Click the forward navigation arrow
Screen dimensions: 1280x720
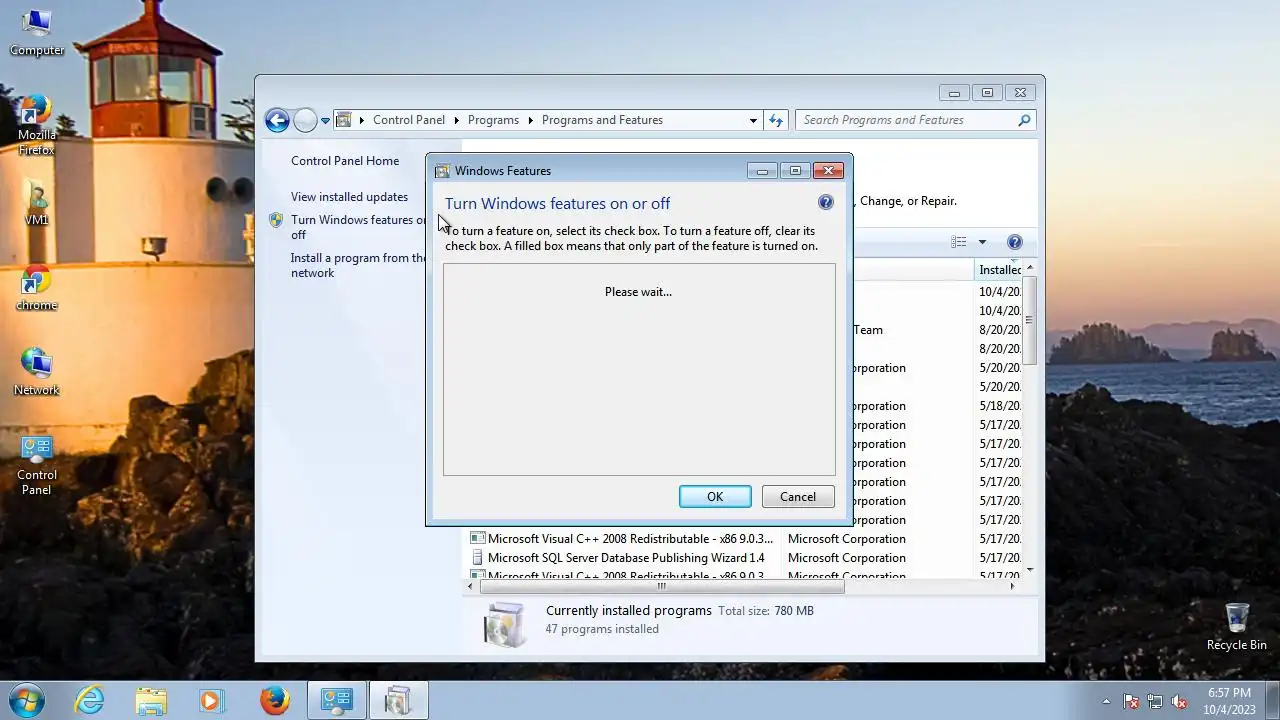pos(305,120)
